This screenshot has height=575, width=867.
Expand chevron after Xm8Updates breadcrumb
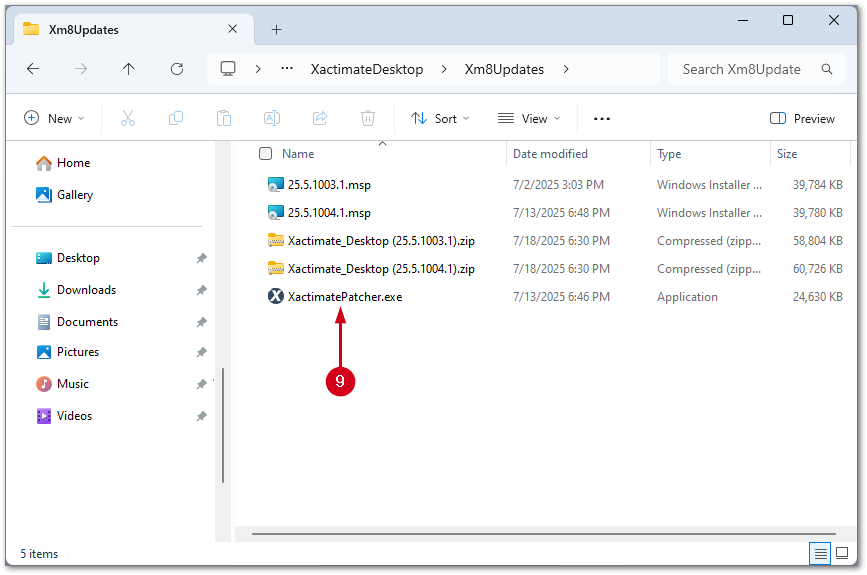point(566,69)
